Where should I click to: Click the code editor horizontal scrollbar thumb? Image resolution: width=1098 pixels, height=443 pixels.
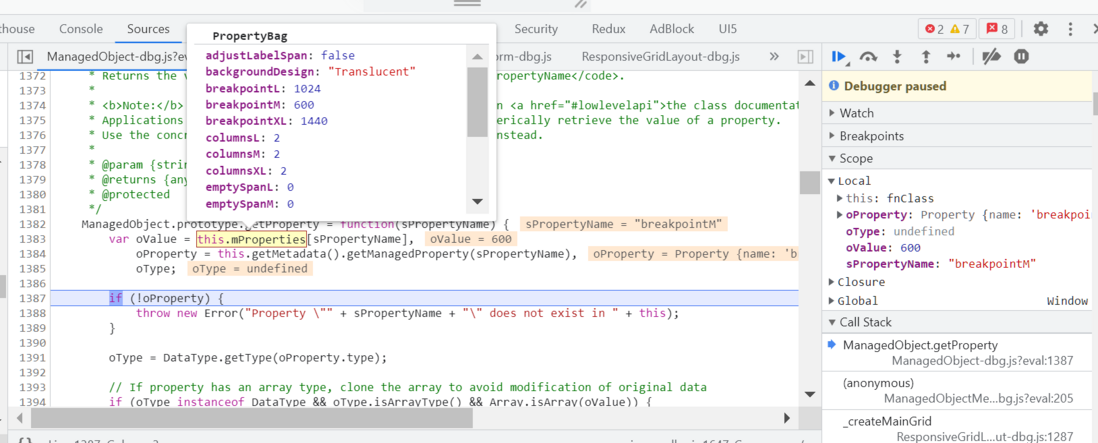click(252, 419)
